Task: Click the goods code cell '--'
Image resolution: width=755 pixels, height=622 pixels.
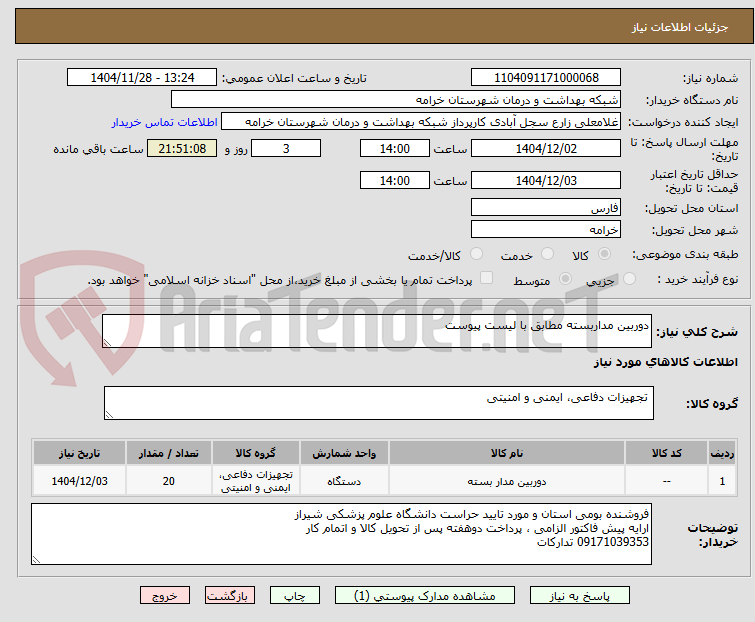Action: (666, 481)
